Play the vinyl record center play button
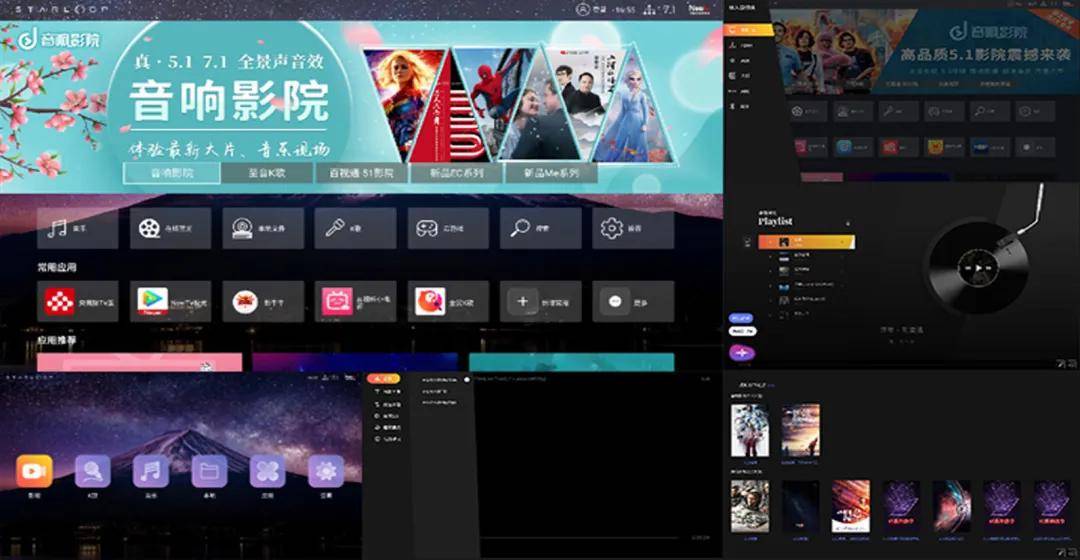1080x560 pixels. pyautogui.click(x=978, y=268)
